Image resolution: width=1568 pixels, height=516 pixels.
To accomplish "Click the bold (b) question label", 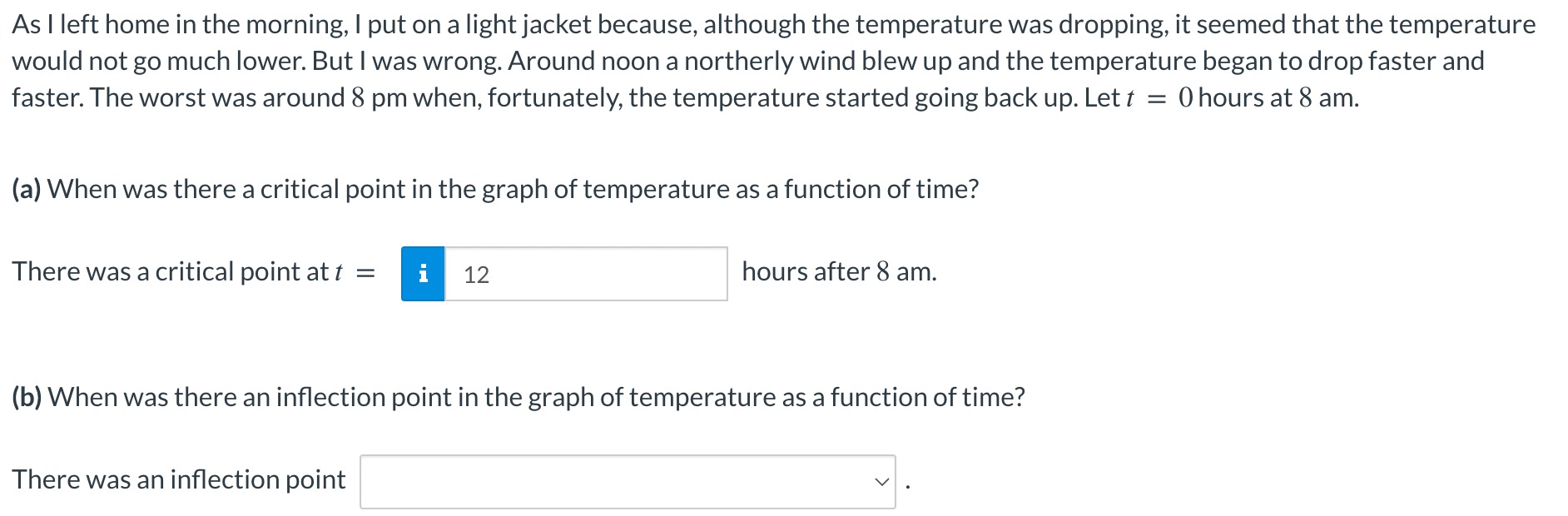I will click(27, 397).
